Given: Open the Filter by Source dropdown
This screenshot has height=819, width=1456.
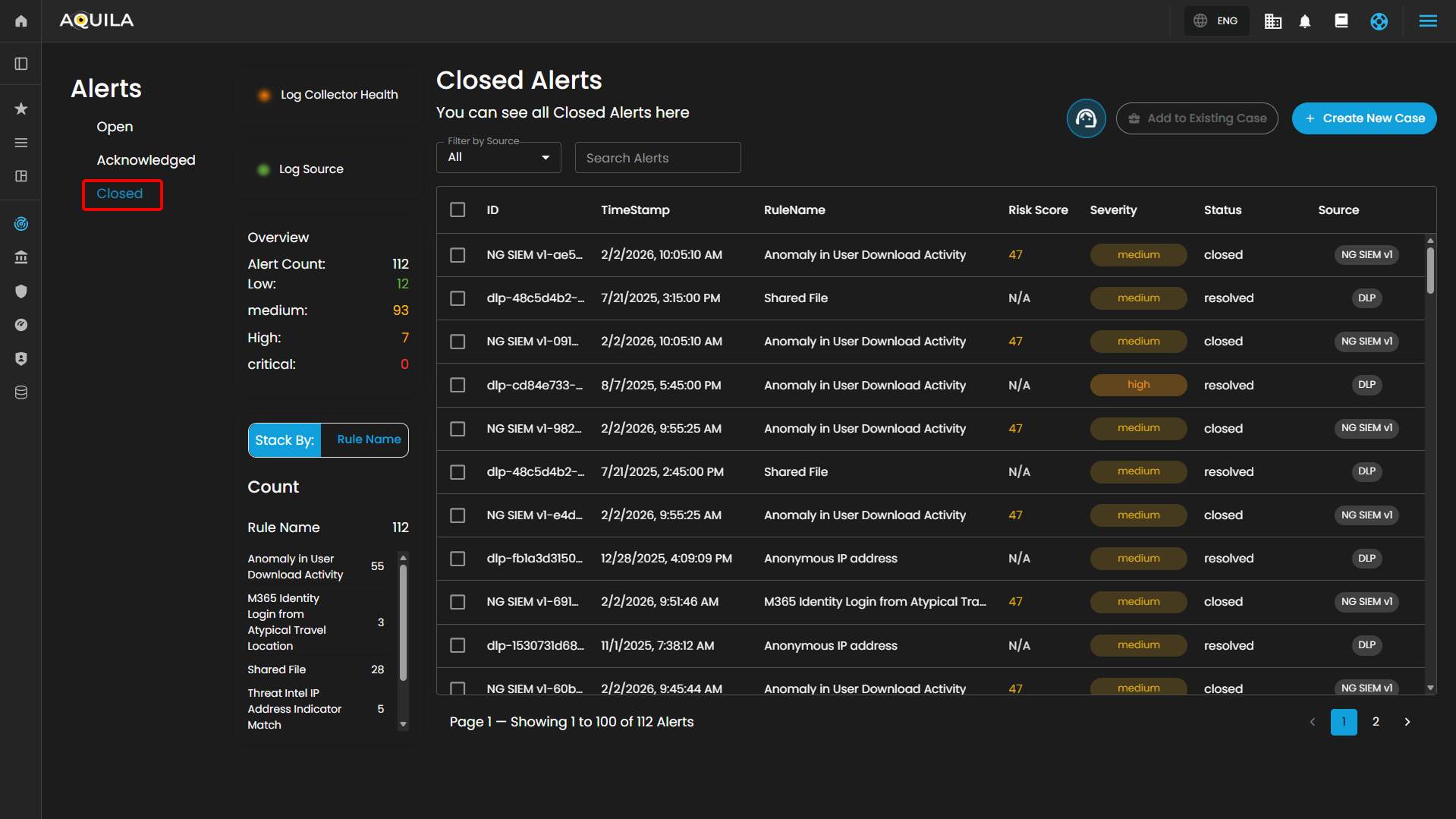Looking at the screenshot, I should click(x=498, y=158).
